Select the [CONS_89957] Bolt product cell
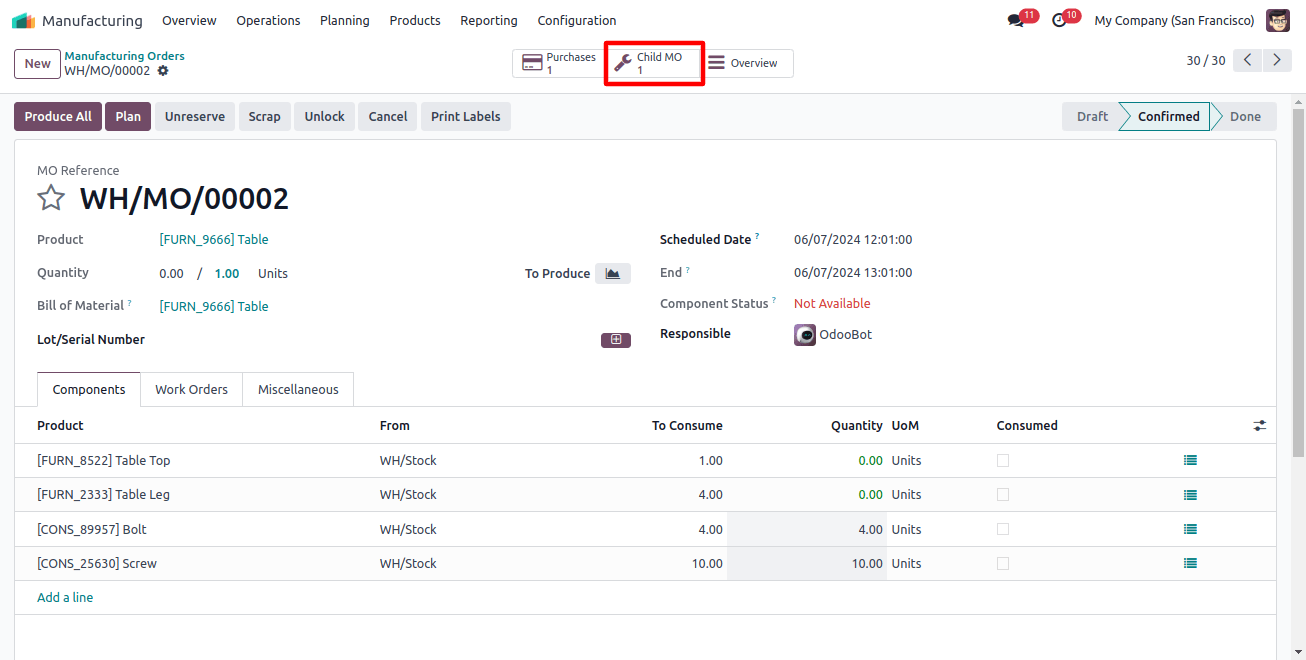Screen dimensions: 1306x660 (92, 530)
